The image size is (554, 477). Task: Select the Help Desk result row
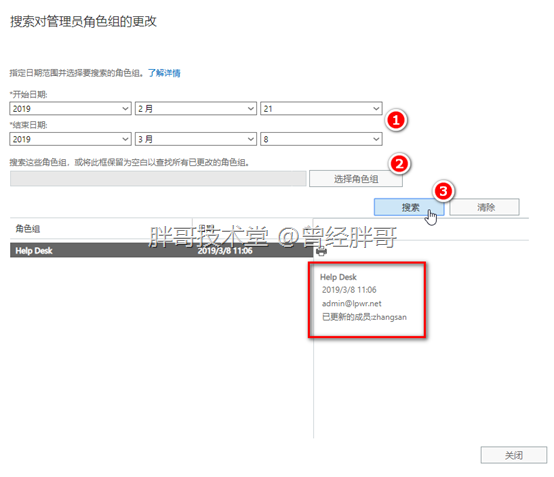[161, 251]
